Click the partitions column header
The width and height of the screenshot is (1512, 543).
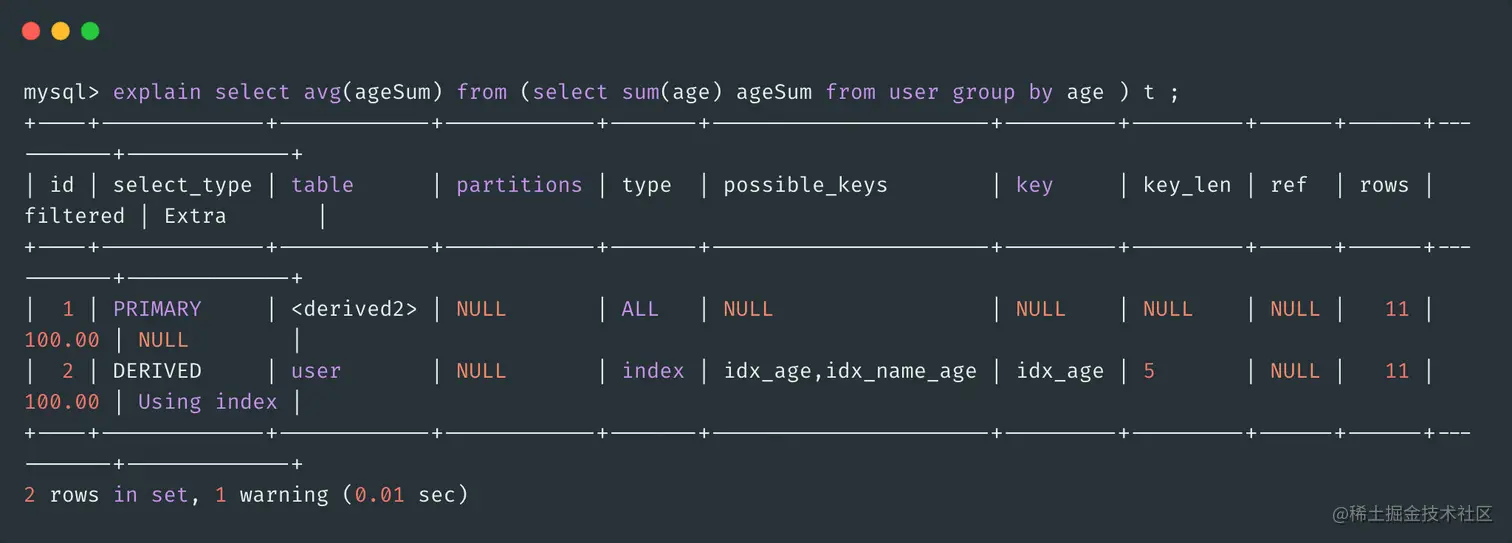click(519, 185)
